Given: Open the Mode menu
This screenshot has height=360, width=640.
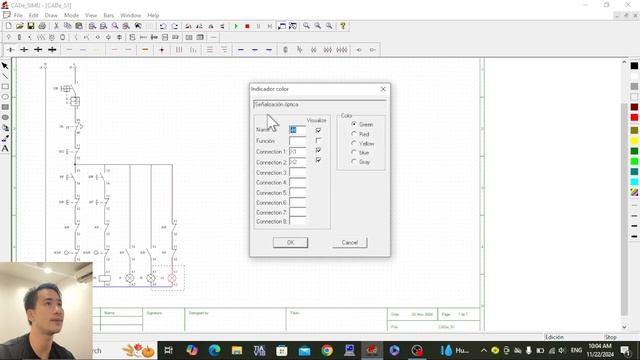Looking at the screenshot, I should 71,15.
